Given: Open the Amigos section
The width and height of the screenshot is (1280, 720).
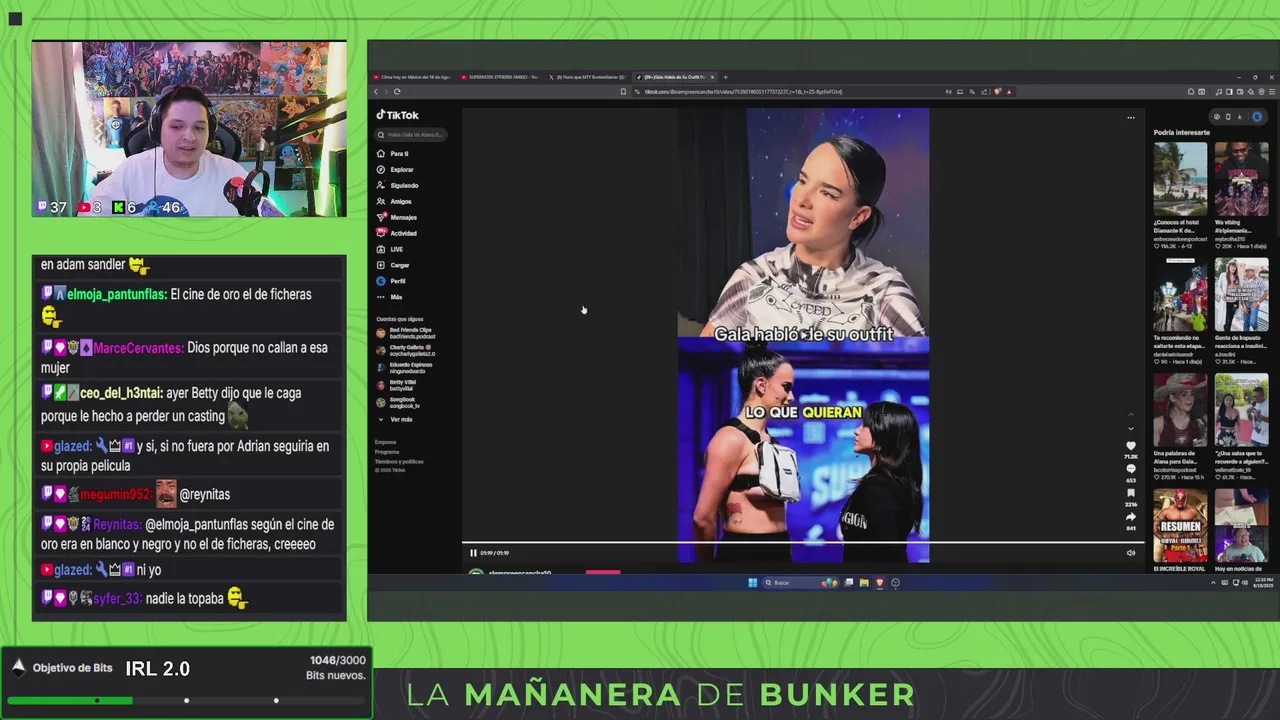Looking at the screenshot, I should click(394, 202).
